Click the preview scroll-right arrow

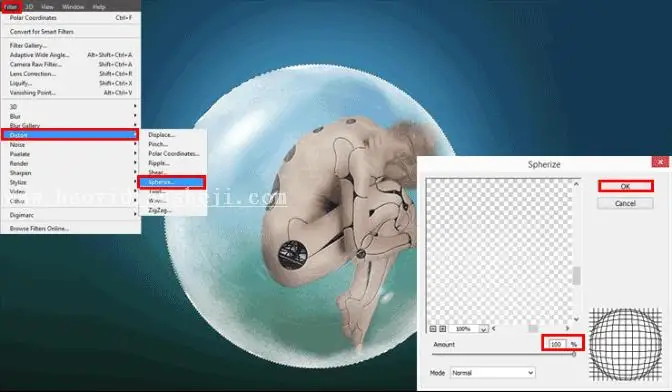(568, 329)
